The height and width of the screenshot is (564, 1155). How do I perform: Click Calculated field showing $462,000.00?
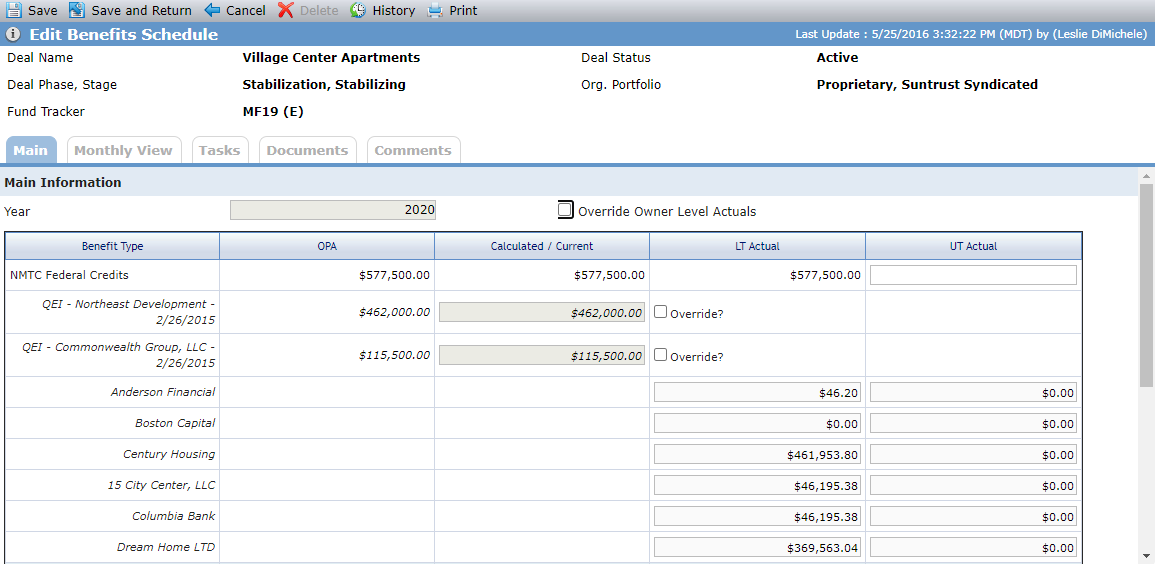point(542,312)
